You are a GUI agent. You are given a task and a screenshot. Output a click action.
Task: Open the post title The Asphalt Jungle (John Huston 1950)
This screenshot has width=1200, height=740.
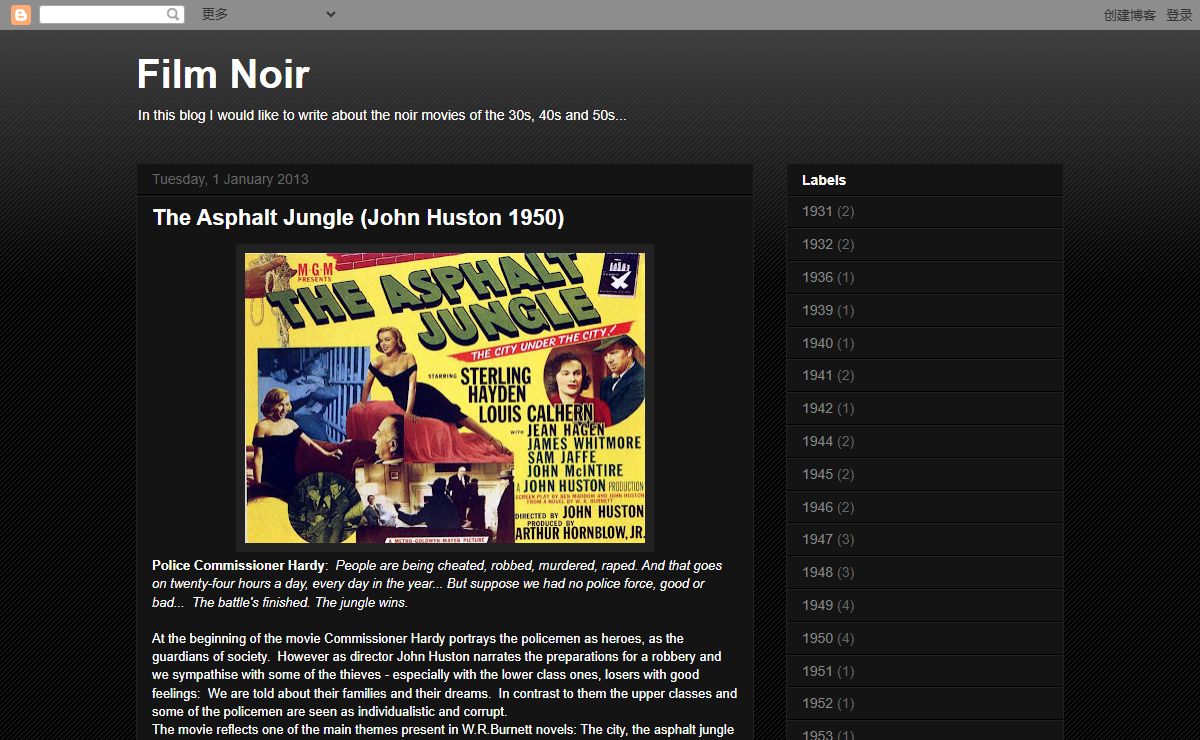(x=358, y=218)
